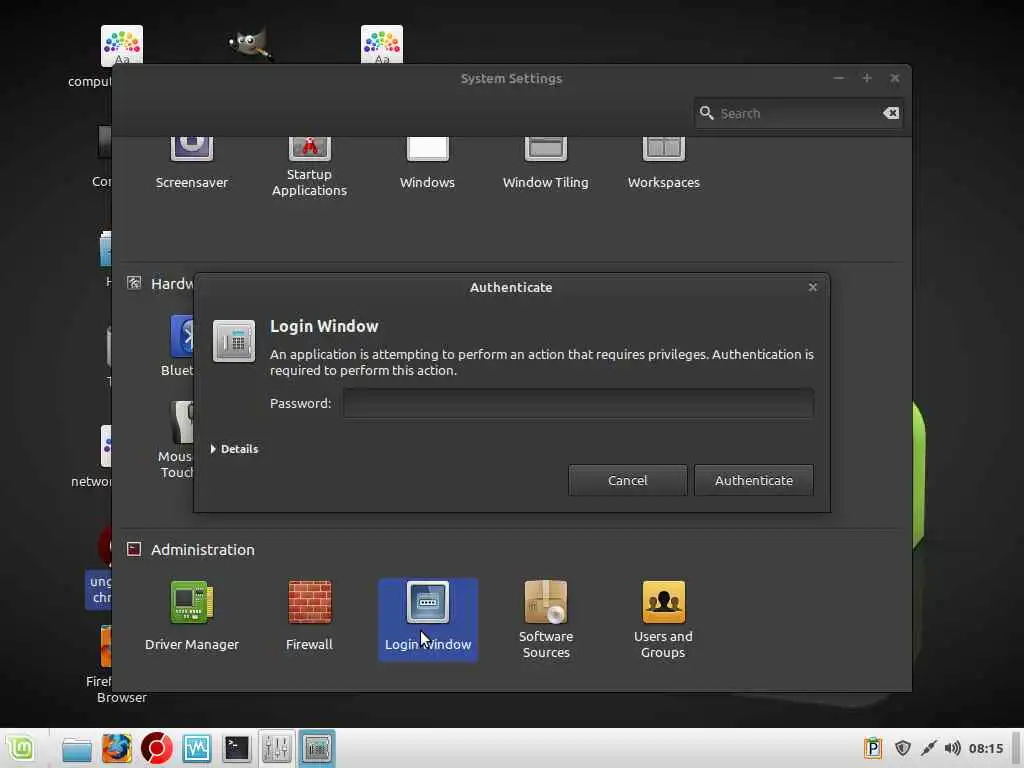
Task: Open Window Tiling settings
Action: click(x=546, y=163)
